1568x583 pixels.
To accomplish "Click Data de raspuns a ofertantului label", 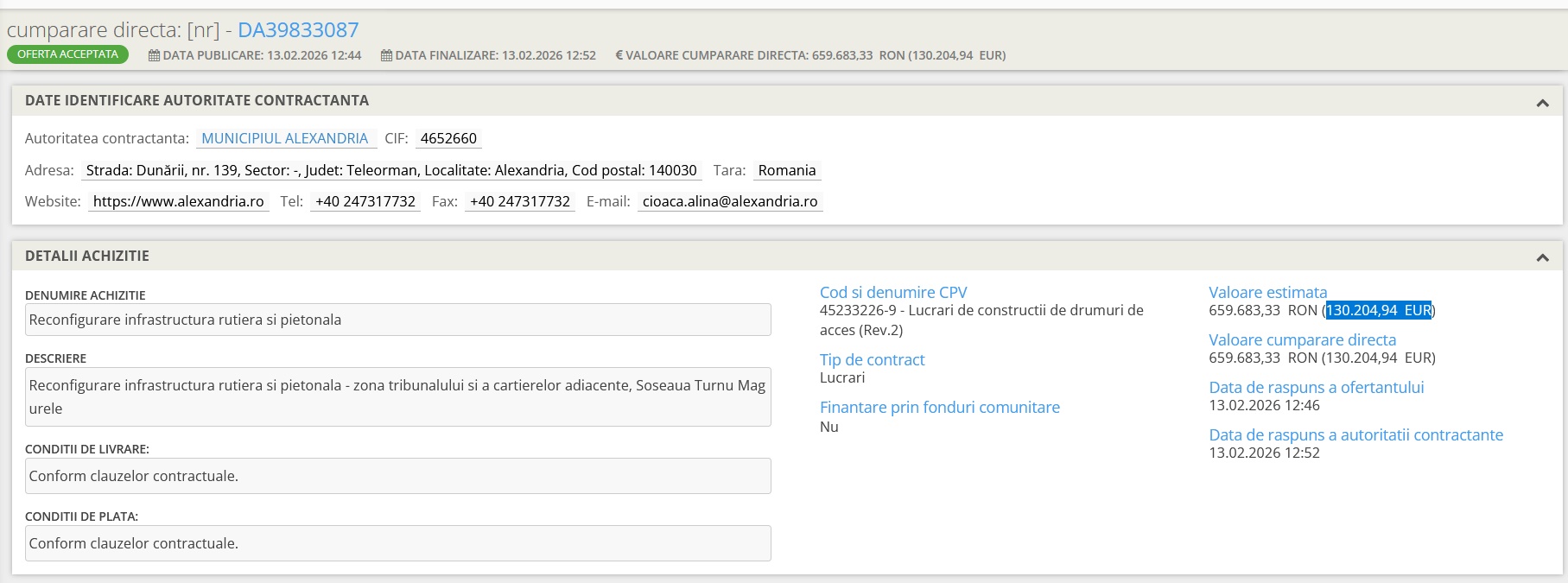I will coord(1317,388).
